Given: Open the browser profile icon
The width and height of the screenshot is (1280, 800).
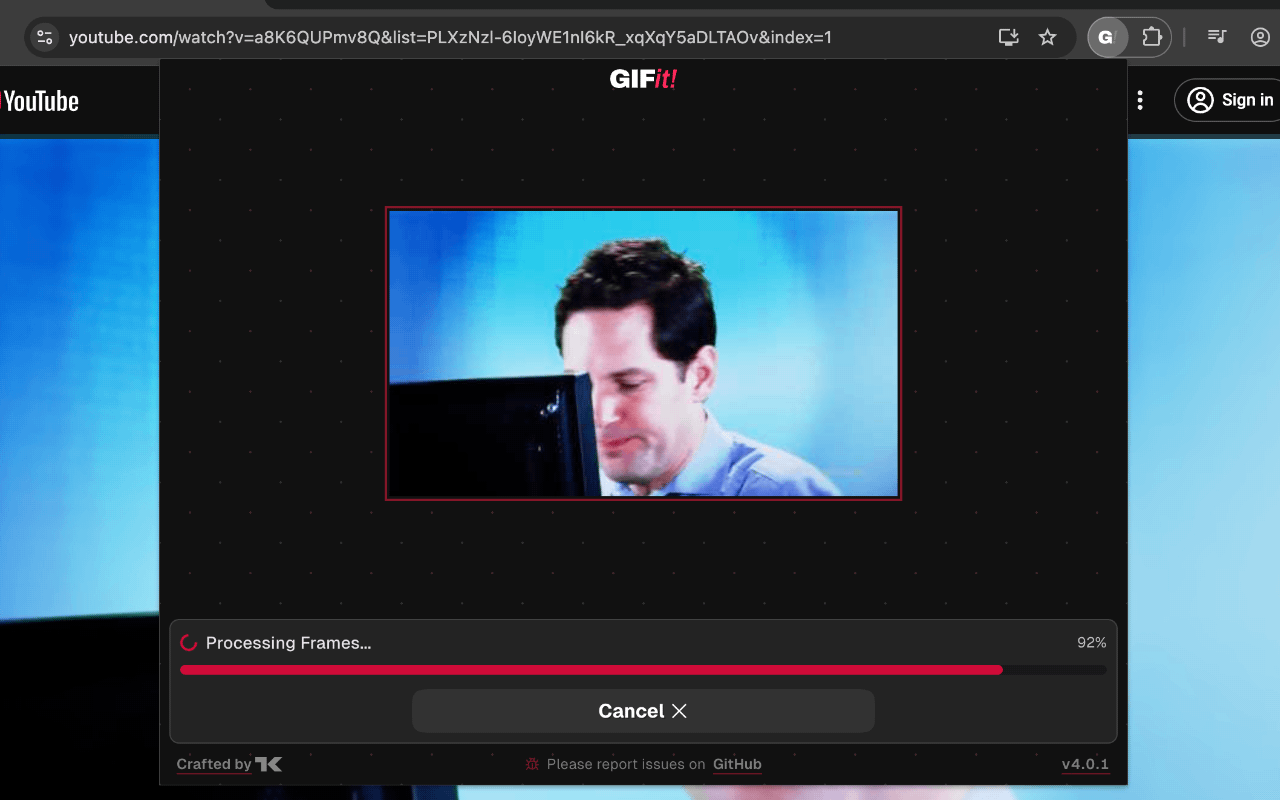Looking at the screenshot, I should [1260, 38].
